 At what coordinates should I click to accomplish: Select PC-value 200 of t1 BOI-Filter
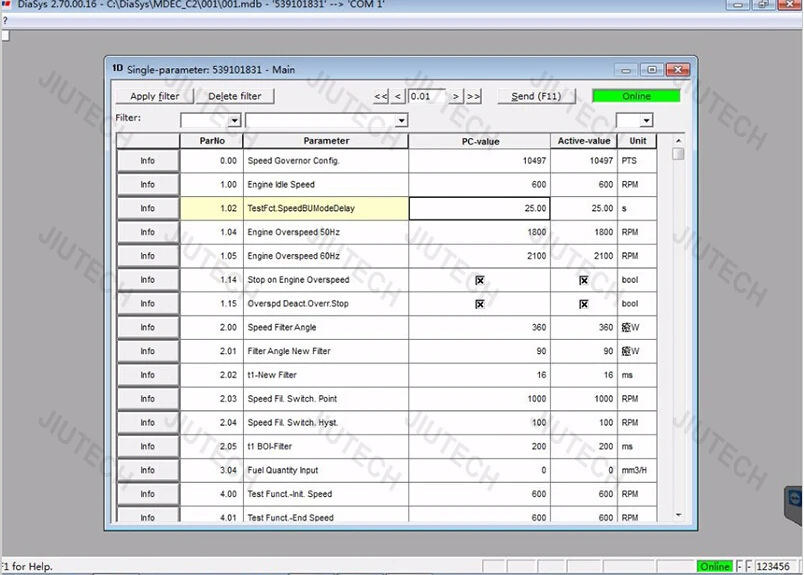pyautogui.click(x=479, y=447)
